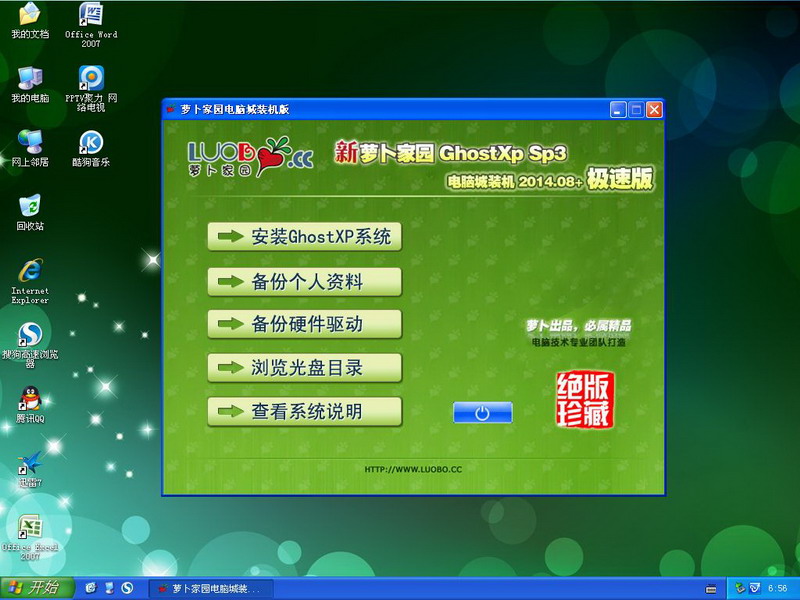Image resolution: width=800 pixels, height=600 pixels.
Task: Launch 酷狗音乐 desktop shortcut
Action: pos(91,148)
